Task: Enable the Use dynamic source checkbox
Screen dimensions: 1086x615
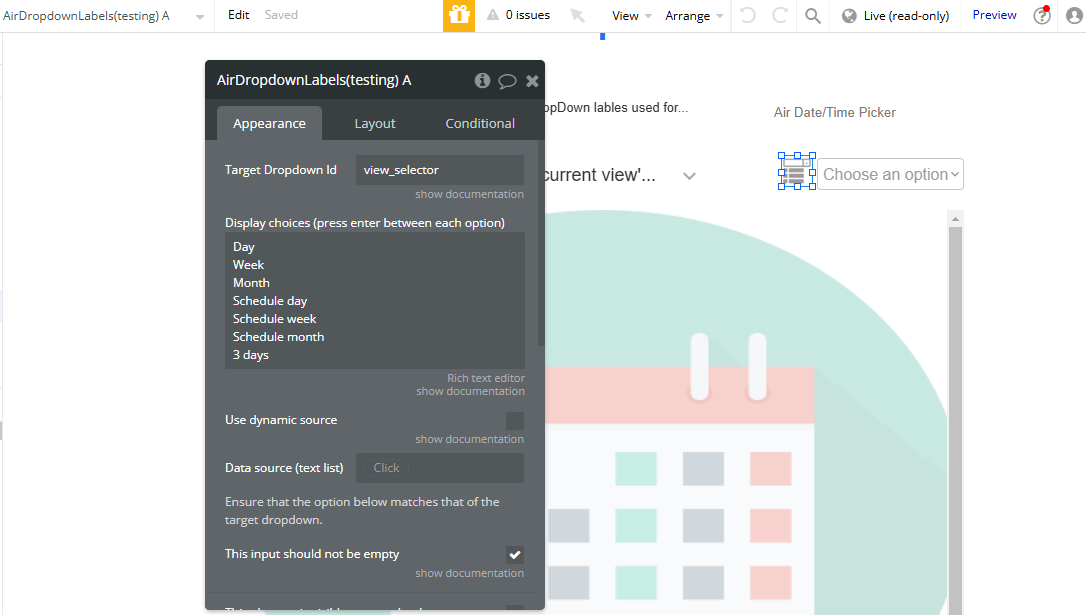Action: [x=514, y=421]
